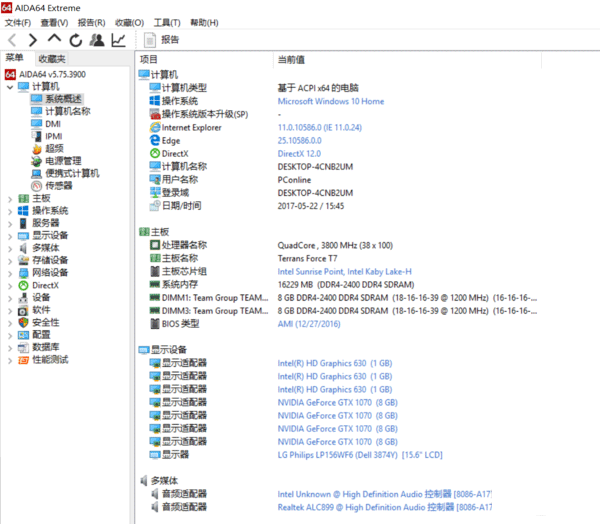
Task: Expand the 显示设备 tree node
Action: (10, 236)
